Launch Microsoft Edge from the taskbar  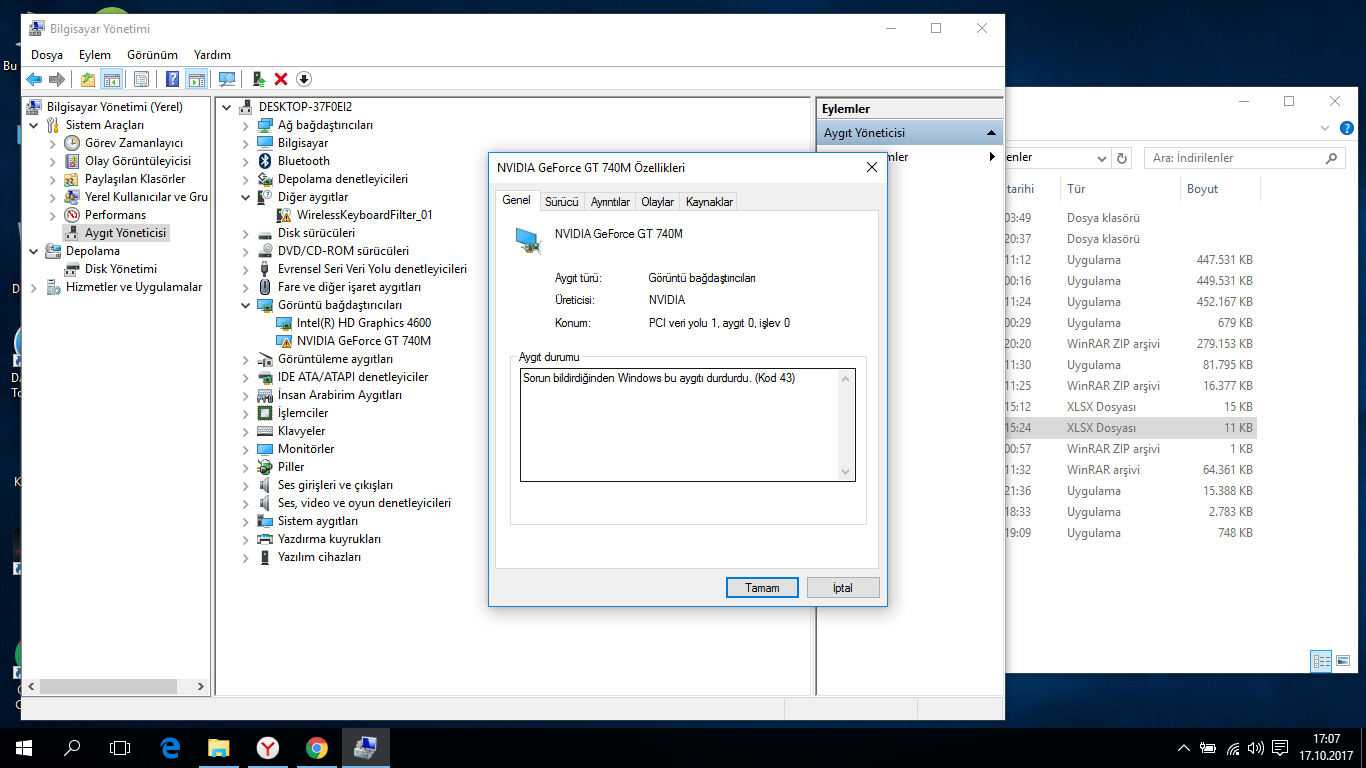(170, 747)
